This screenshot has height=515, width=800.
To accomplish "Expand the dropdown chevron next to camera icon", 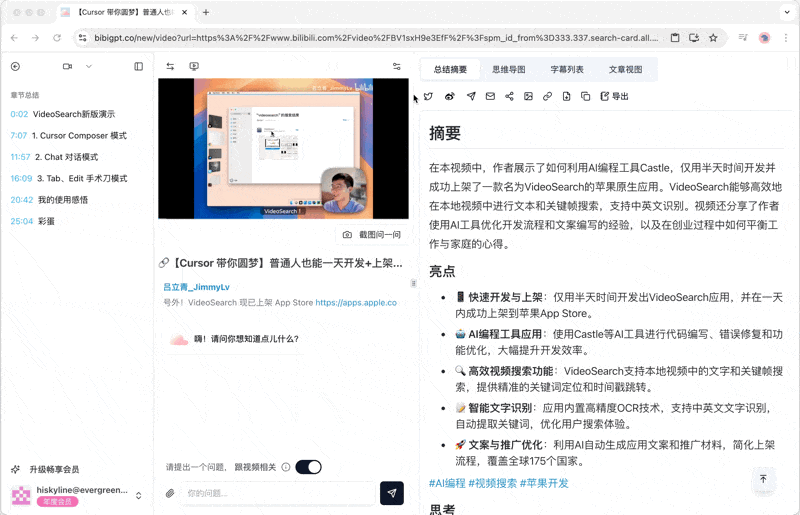I will (x=89, y=66).
